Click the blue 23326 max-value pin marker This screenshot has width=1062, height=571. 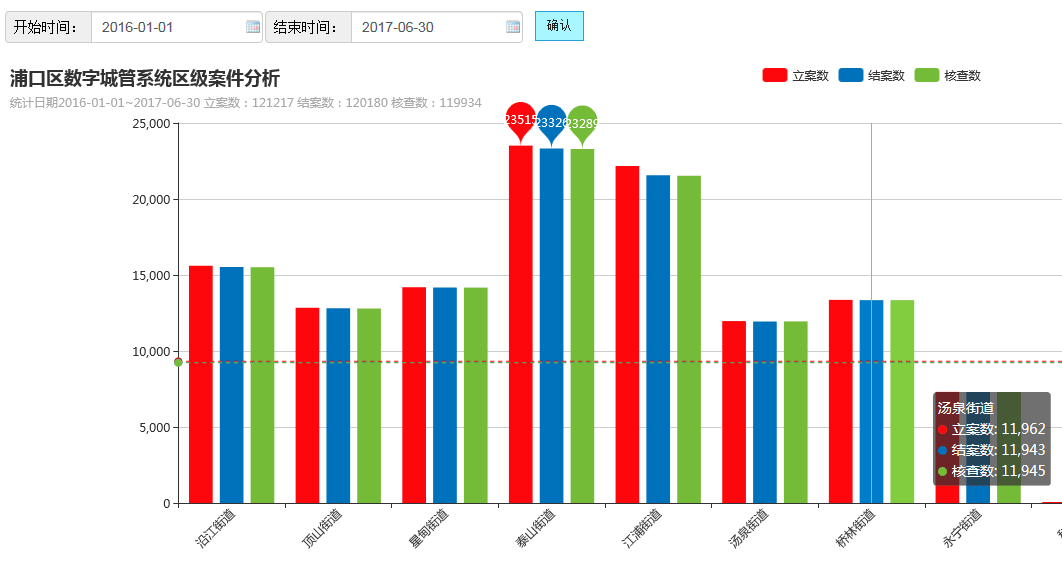(551, 122)
